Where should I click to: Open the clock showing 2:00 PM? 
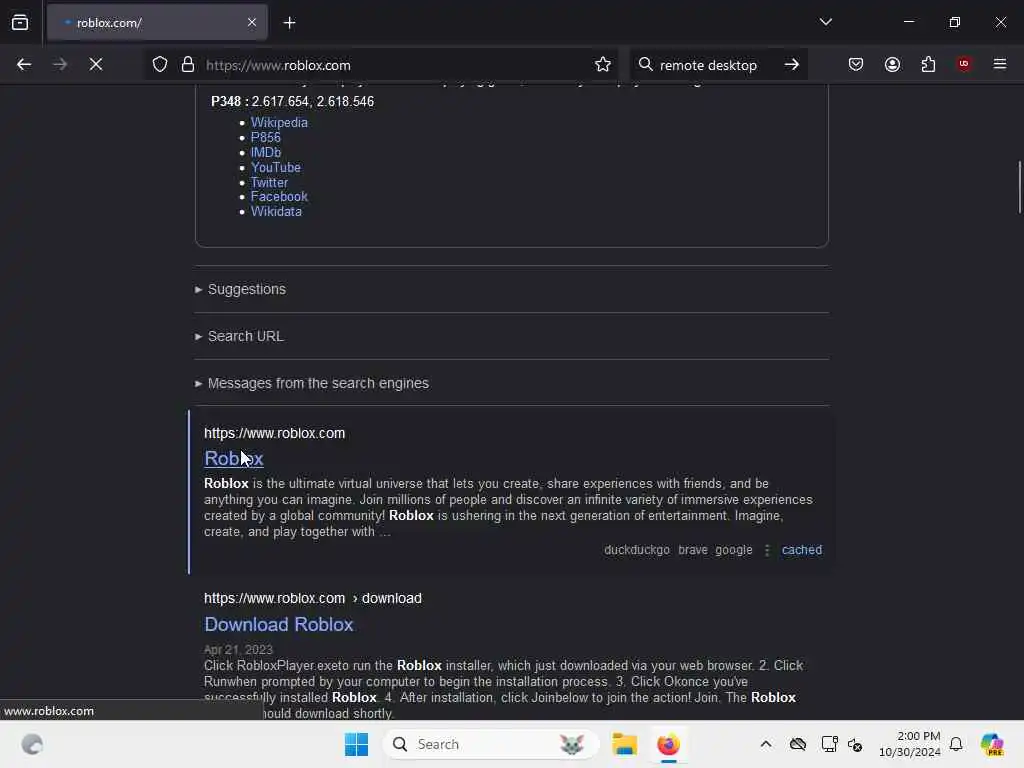pos(910,744)
